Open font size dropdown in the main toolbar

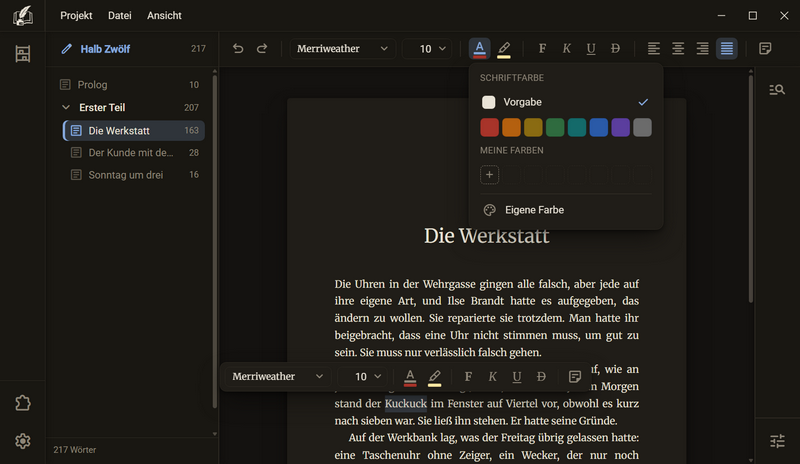pos(427,48)
